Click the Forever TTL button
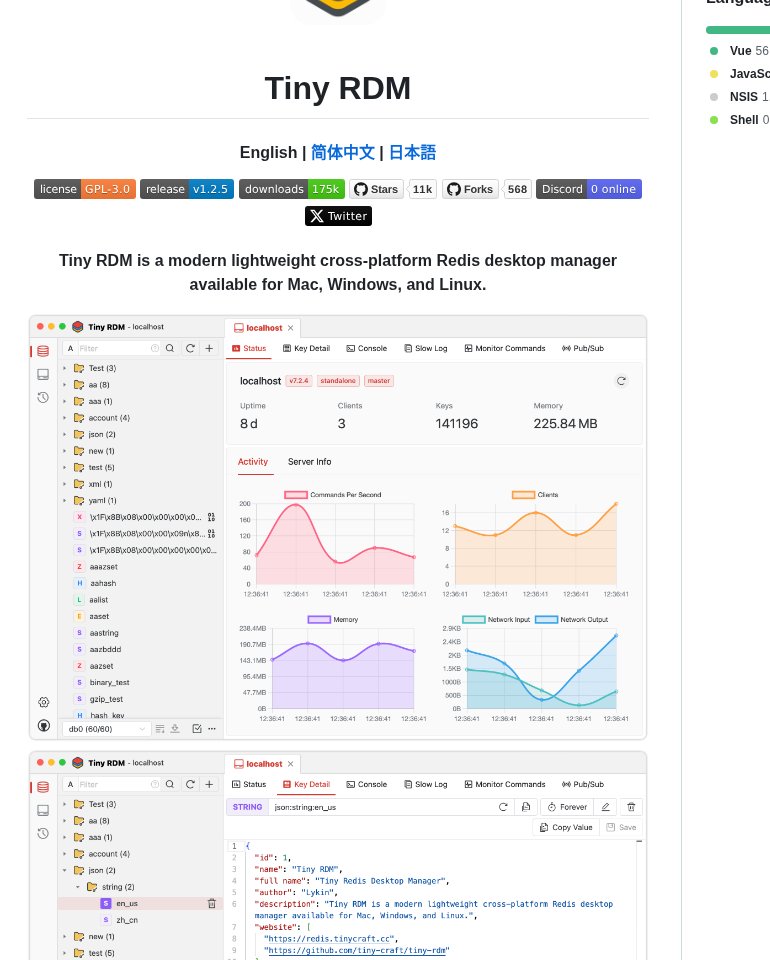770x960 pixels. (x=567, y=807)
